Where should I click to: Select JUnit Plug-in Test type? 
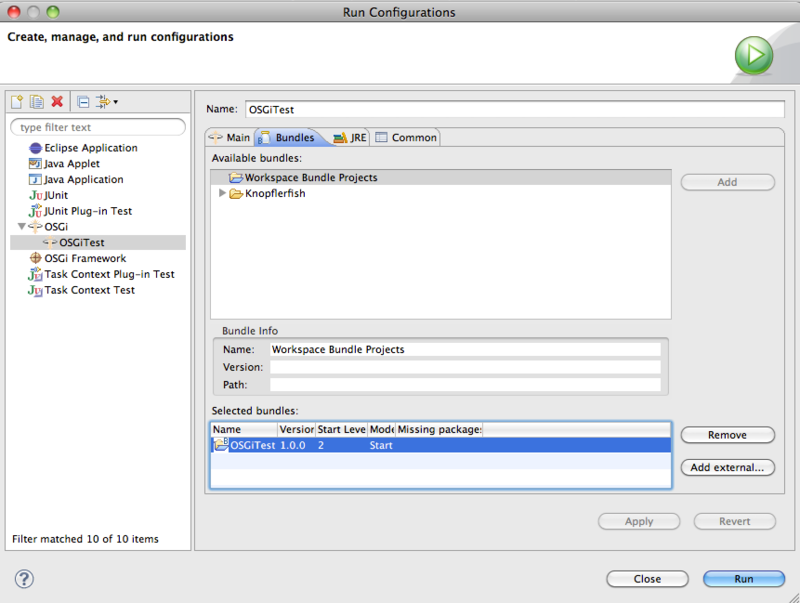coord(88,211)
